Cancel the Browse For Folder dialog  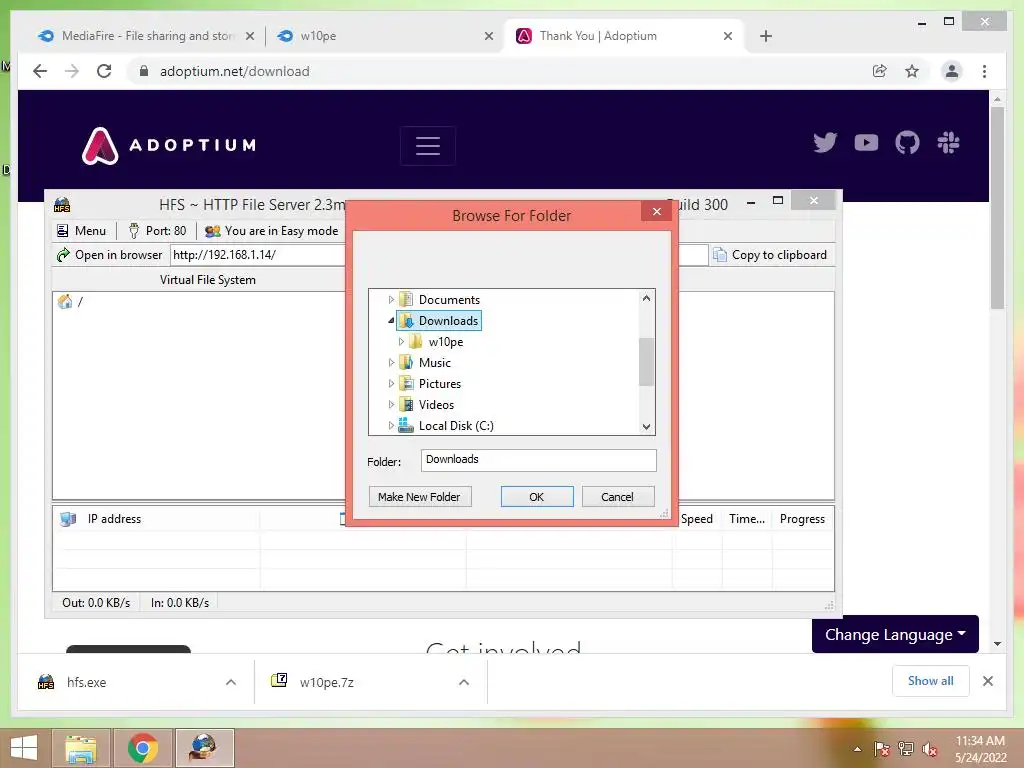617,497
